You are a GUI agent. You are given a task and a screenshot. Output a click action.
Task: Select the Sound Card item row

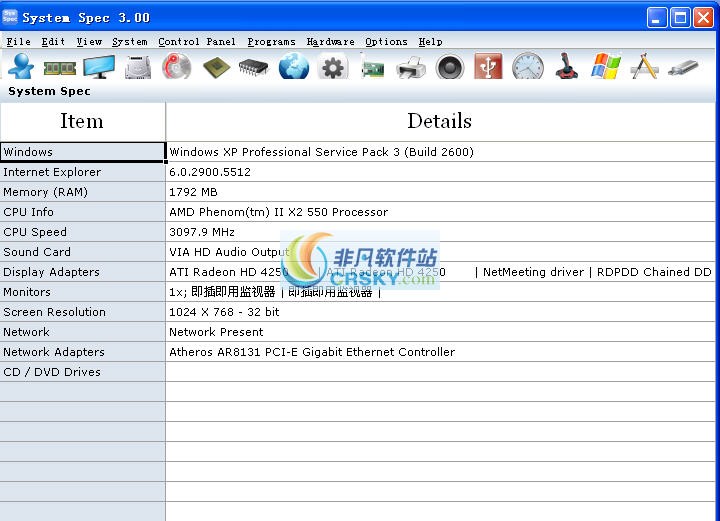point(83,252)
